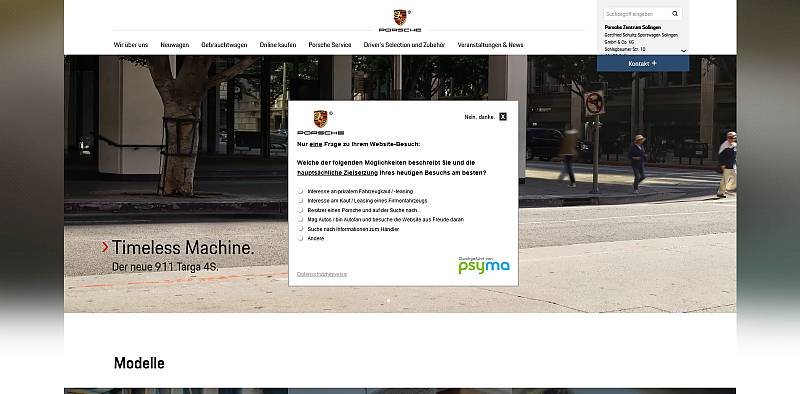Click the blue 'Kontakt +' button

[643, 64]
